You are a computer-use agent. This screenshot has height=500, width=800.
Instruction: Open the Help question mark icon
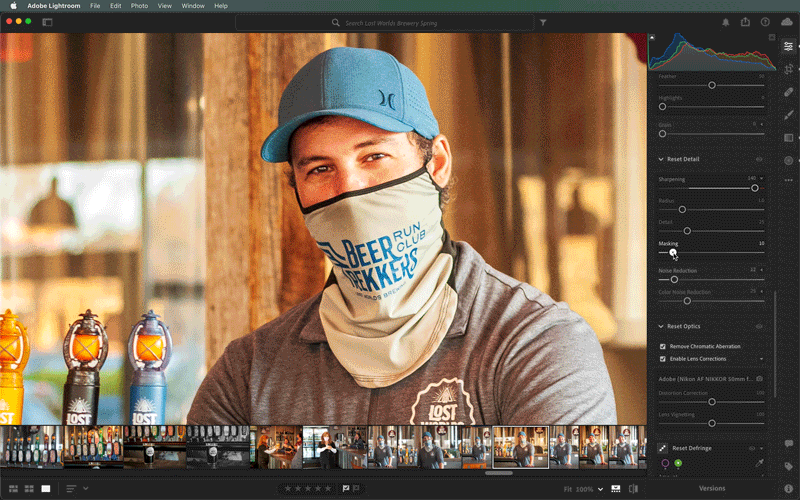pos(765,22)
